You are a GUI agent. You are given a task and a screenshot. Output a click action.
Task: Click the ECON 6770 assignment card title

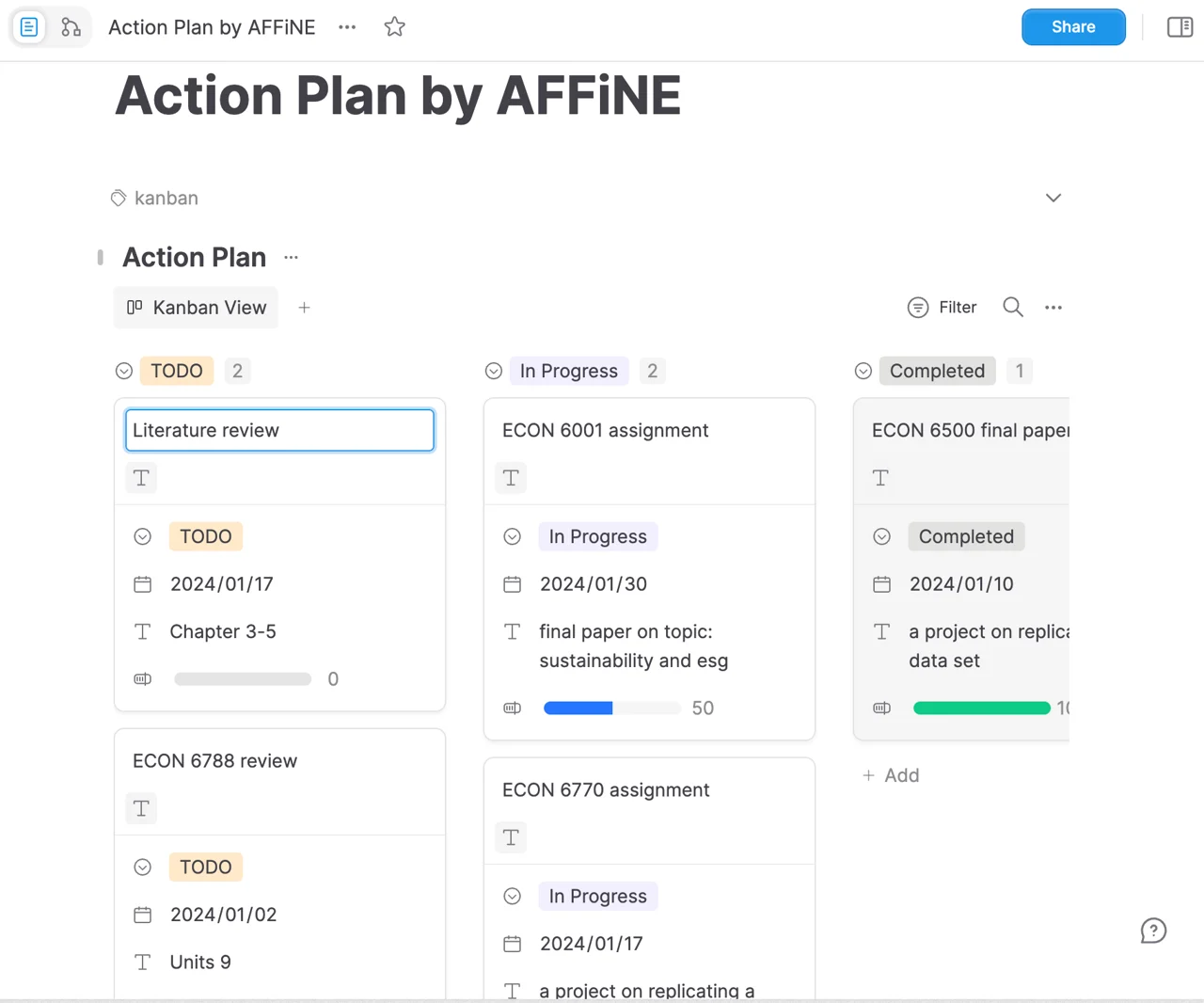point(606,789)
